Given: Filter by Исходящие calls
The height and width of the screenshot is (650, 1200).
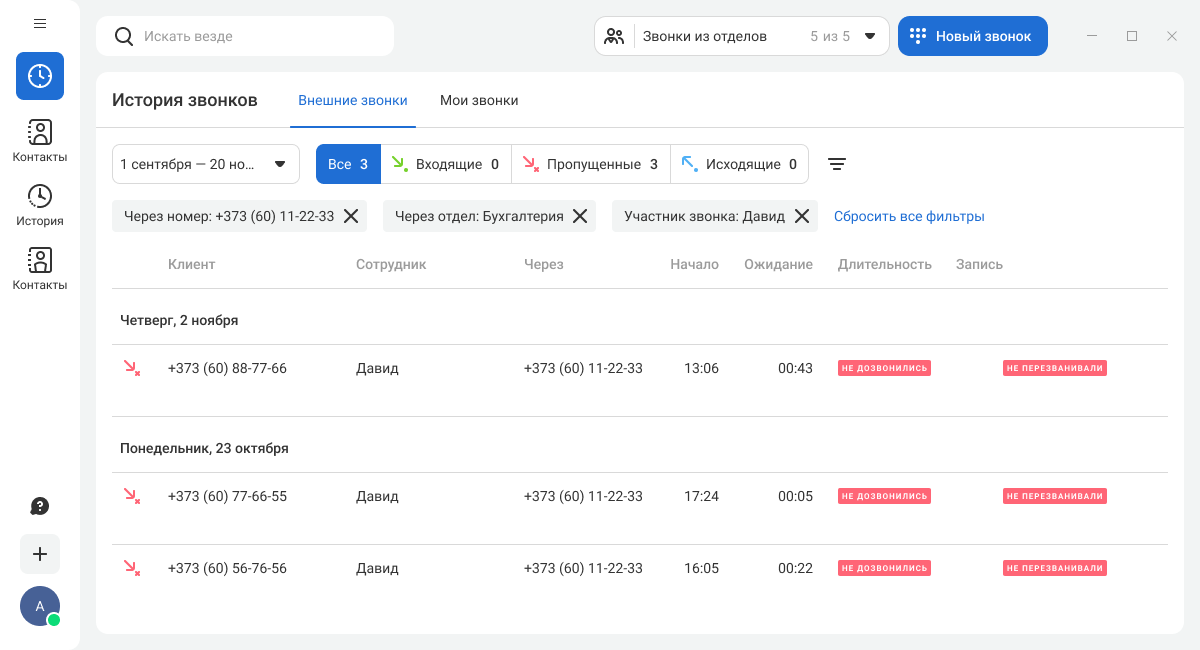Looking at the screenshot, I should [x=739, y=164].
